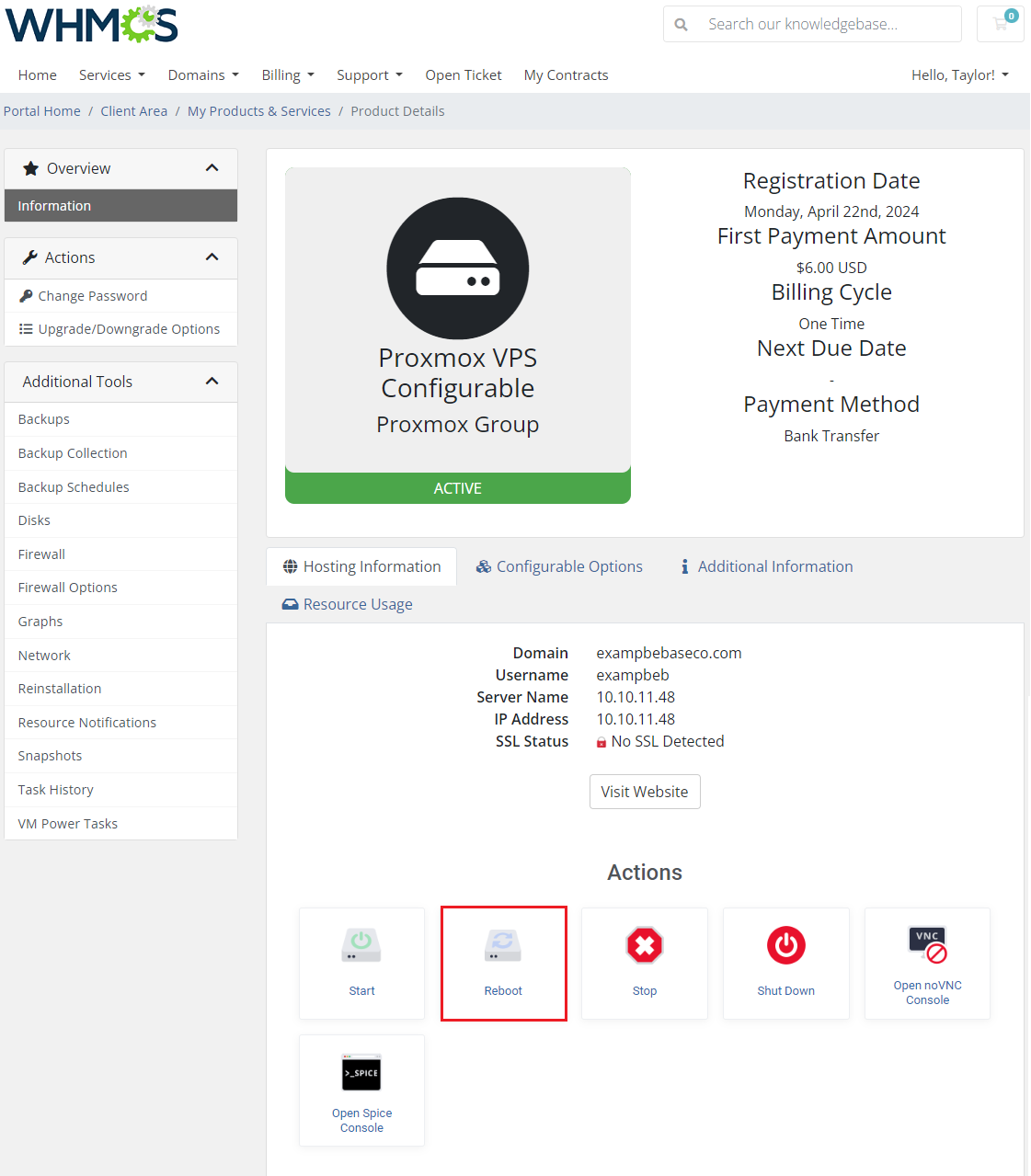
Task: Open the Billing dropdown menu
Action: [x=287, y=75]
